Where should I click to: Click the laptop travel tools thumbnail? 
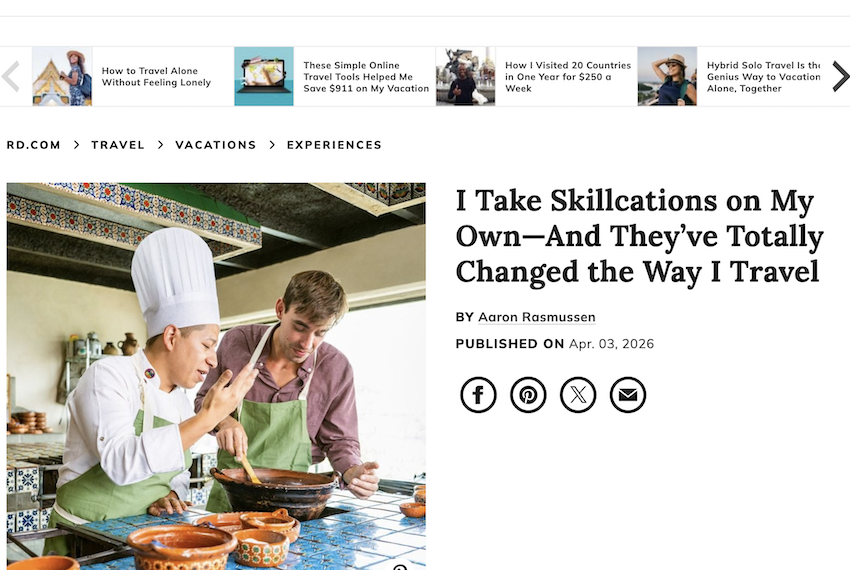(x=264, y=77)
